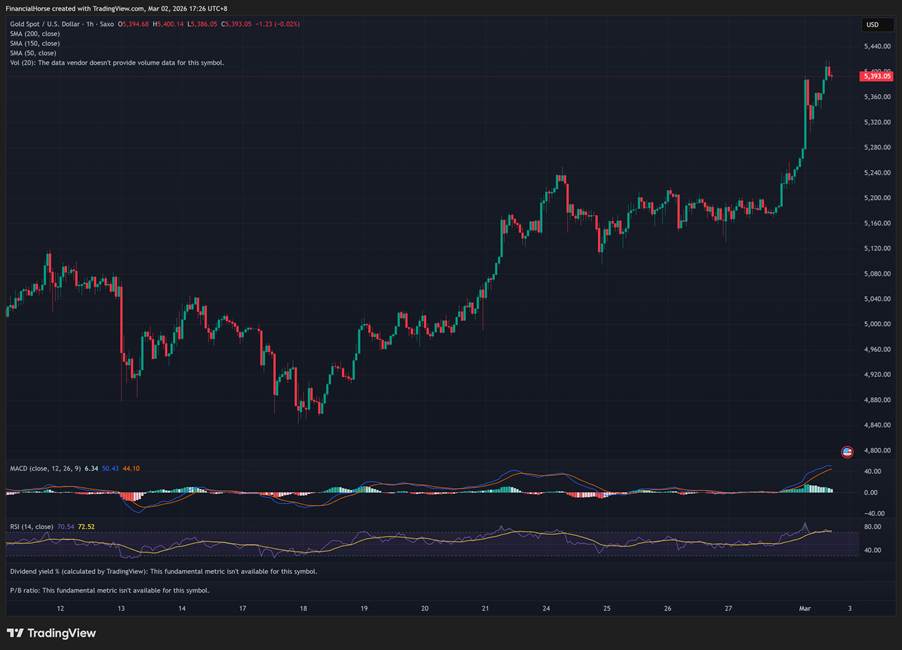Click date 24 on the time axis

pos(547,608)
